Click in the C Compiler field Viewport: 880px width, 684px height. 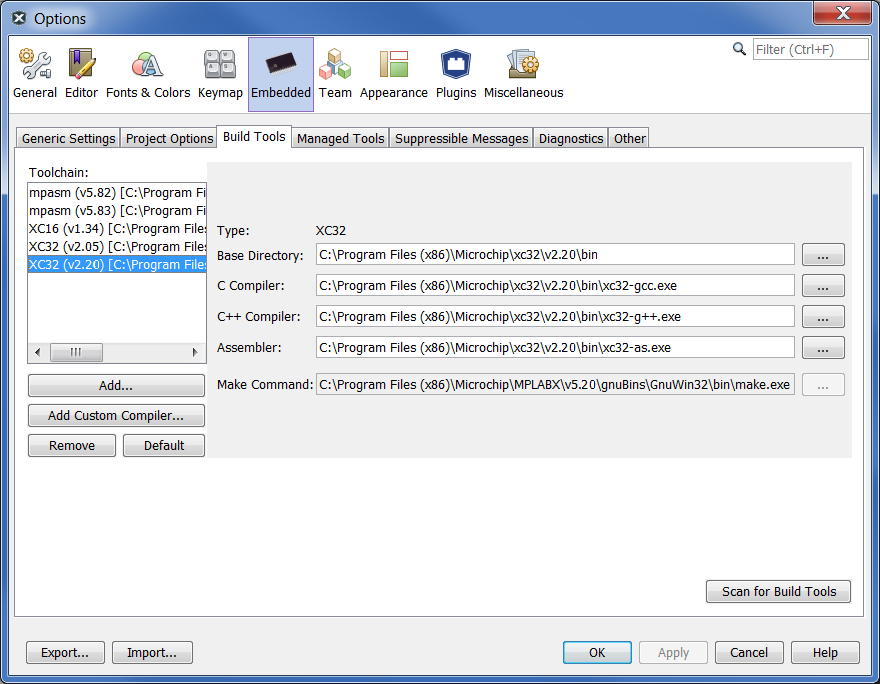click(x=555, y=285)
